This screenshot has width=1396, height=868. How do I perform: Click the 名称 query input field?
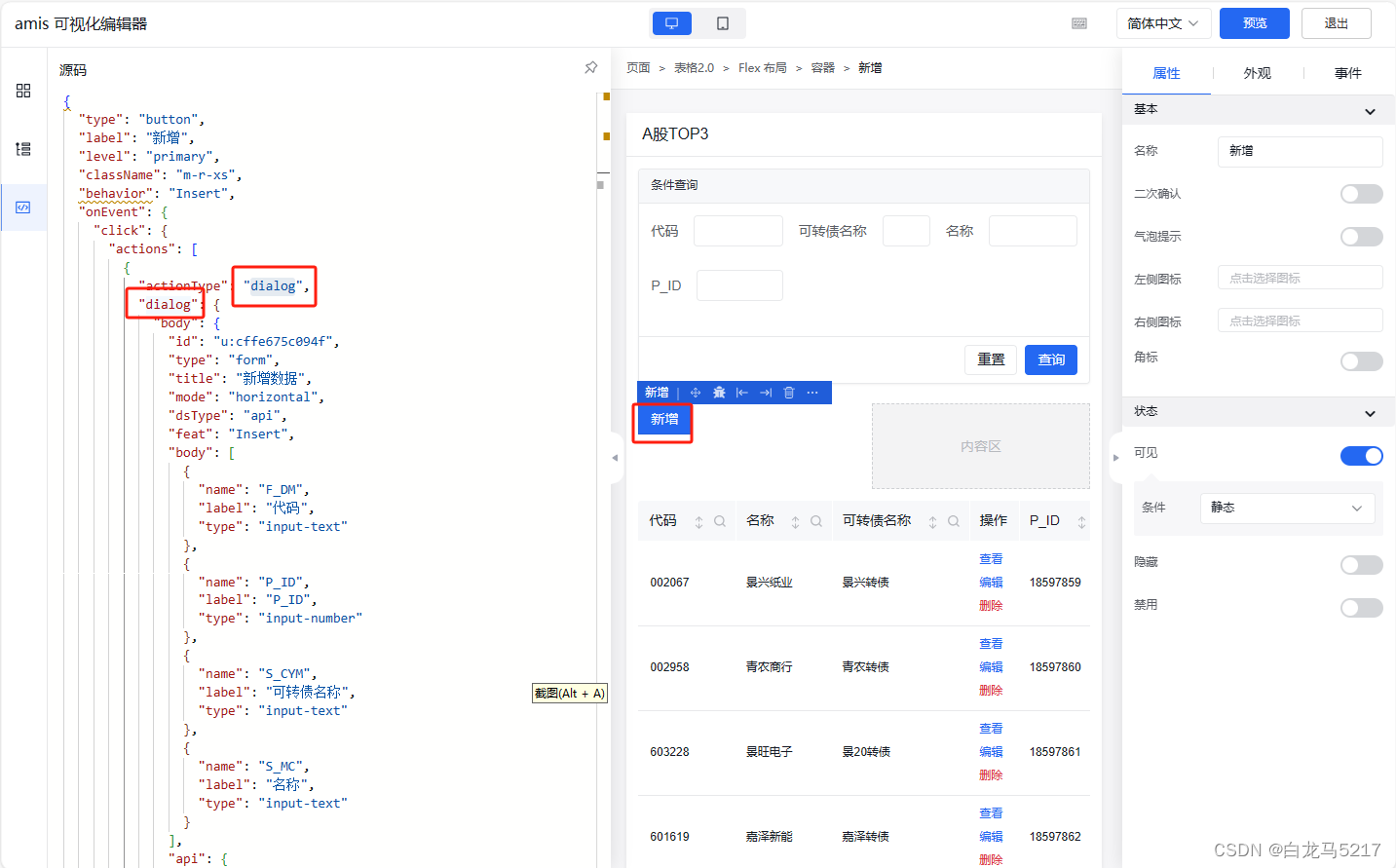[1033, 231]
